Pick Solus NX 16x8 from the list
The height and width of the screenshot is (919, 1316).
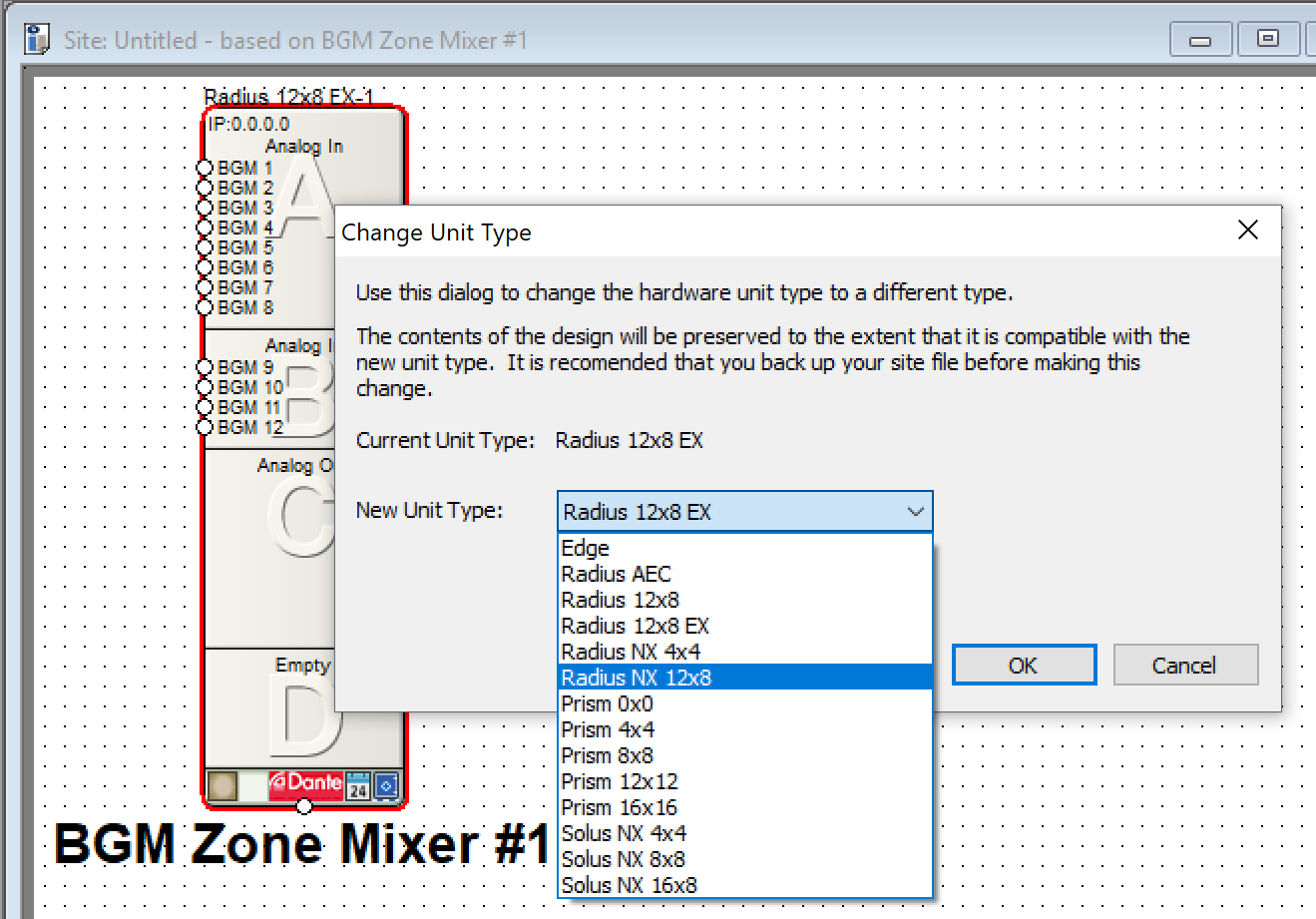pyautogui.click(x=744, y=885)
